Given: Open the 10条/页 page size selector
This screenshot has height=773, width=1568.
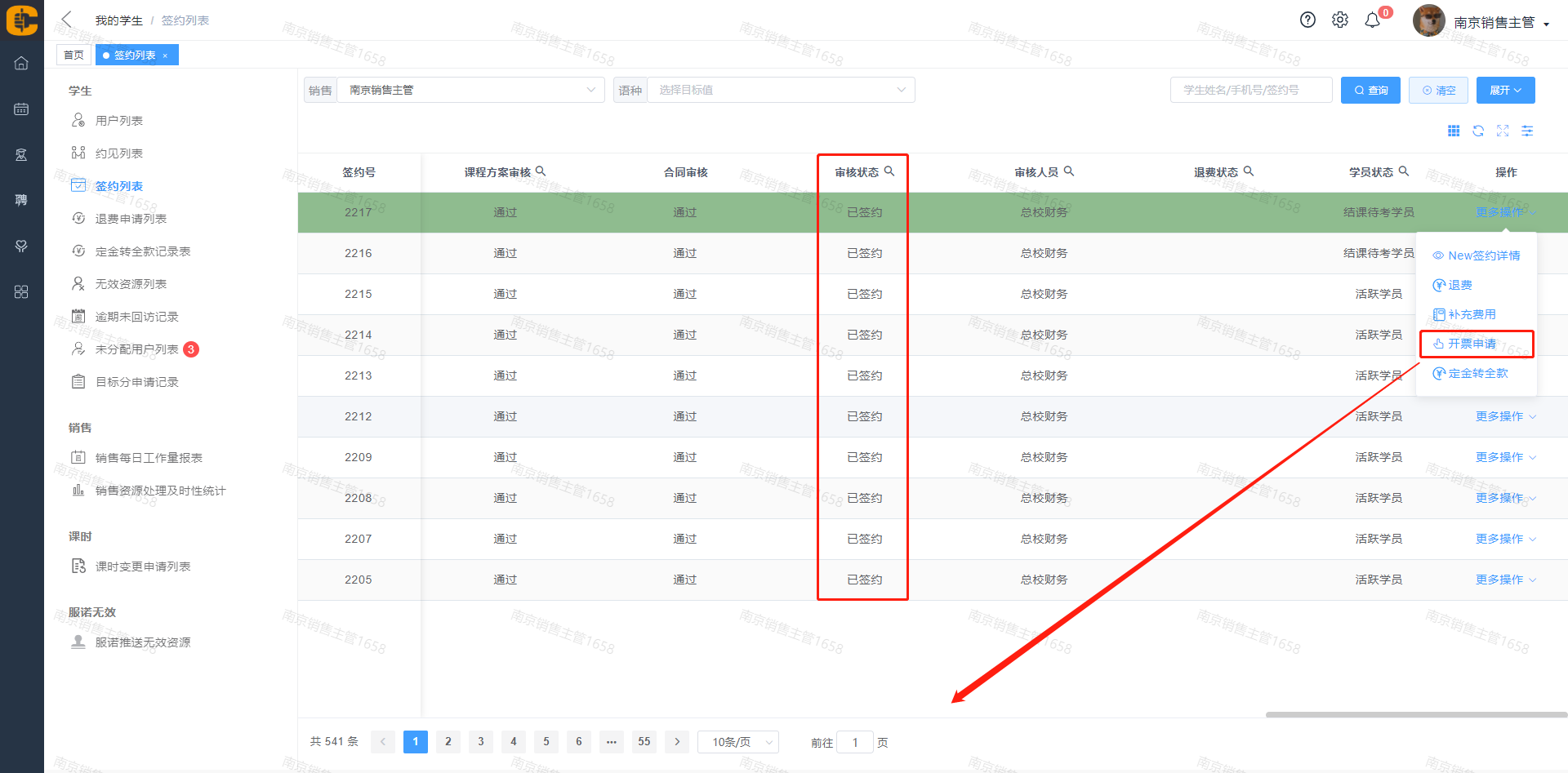Looking at the screenshot, I should [739, 742].
